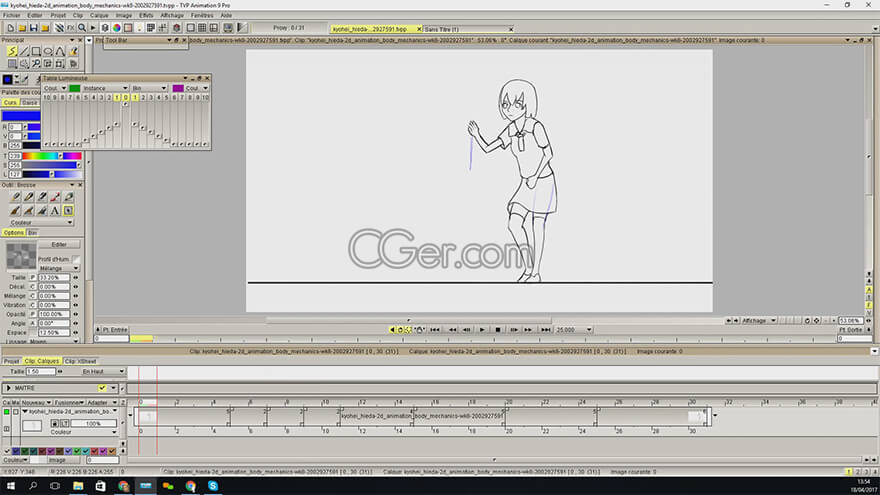Open the Fenêtres menu

[x=202, y=15]
